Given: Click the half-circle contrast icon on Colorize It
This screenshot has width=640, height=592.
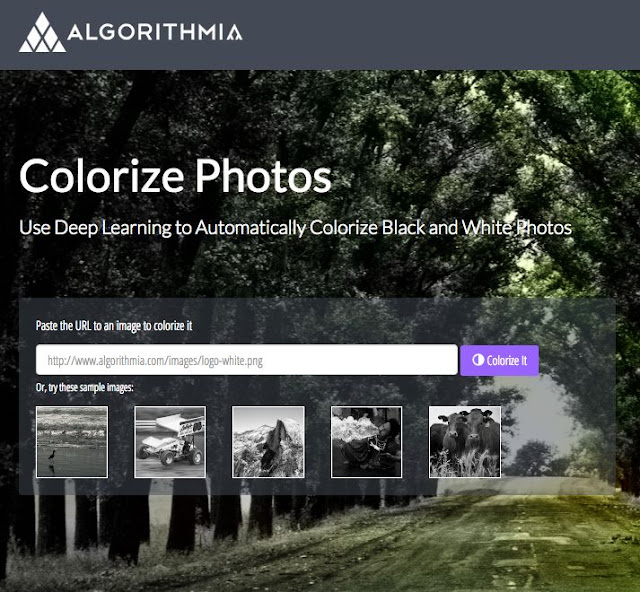Looking at the screenshot, I should [x=478, y=360].
